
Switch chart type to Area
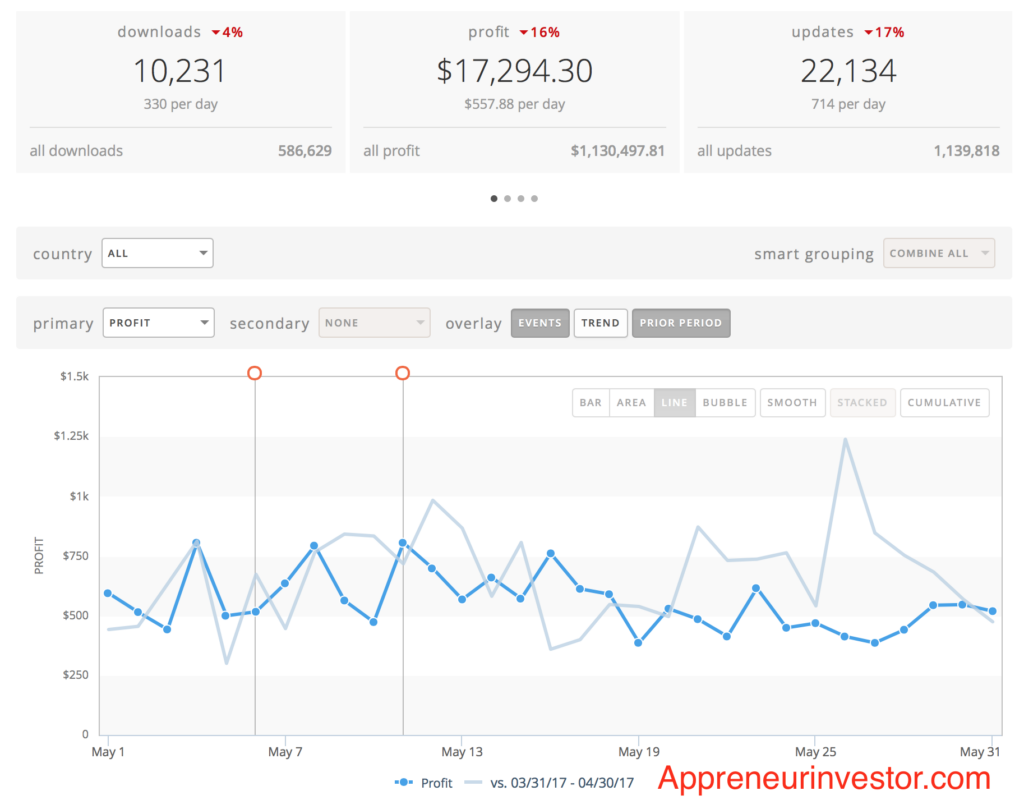pyautogui.click(x=631, y=402)
